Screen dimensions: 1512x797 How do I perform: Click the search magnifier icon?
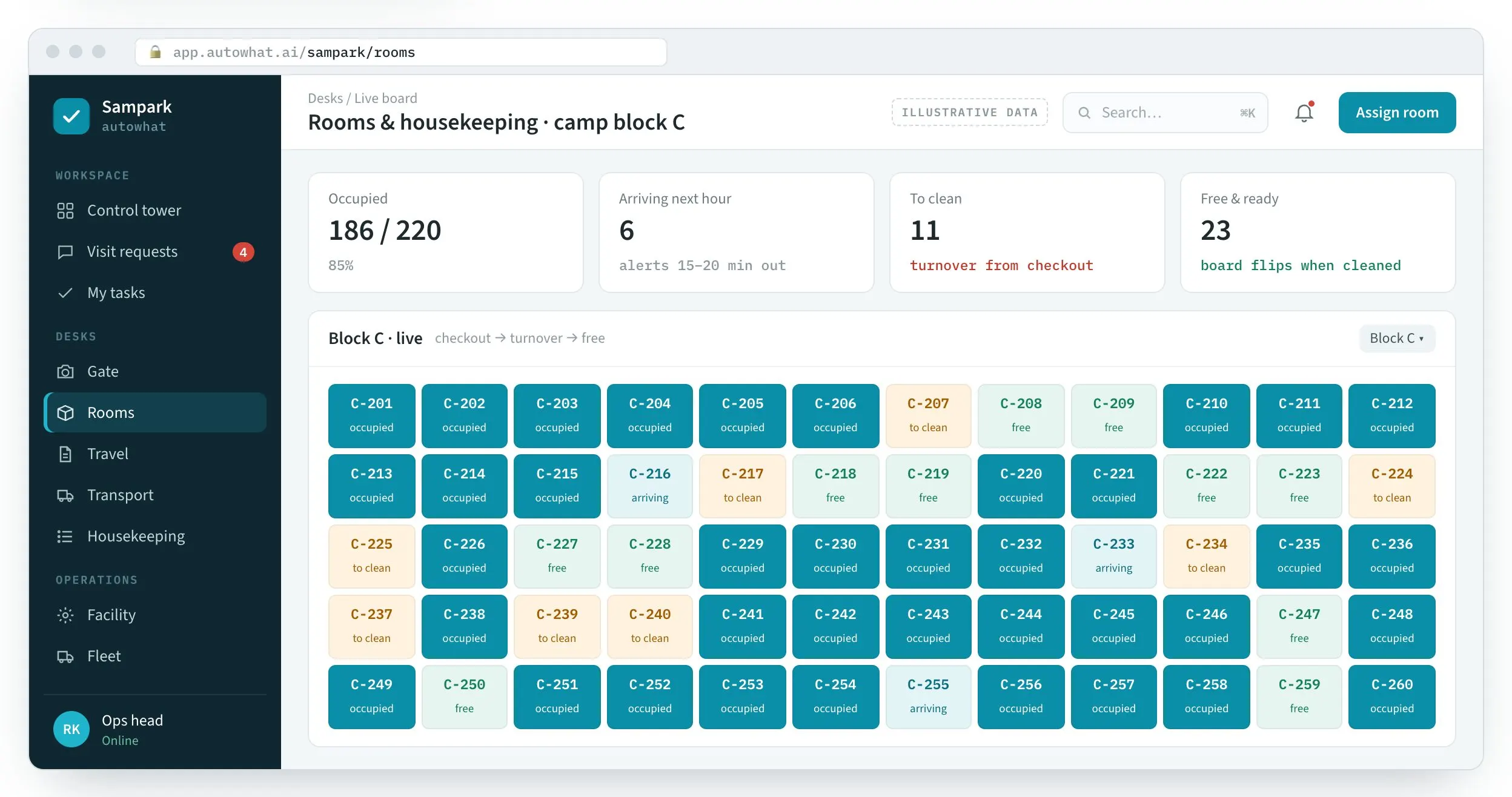tap(1084, 113)
